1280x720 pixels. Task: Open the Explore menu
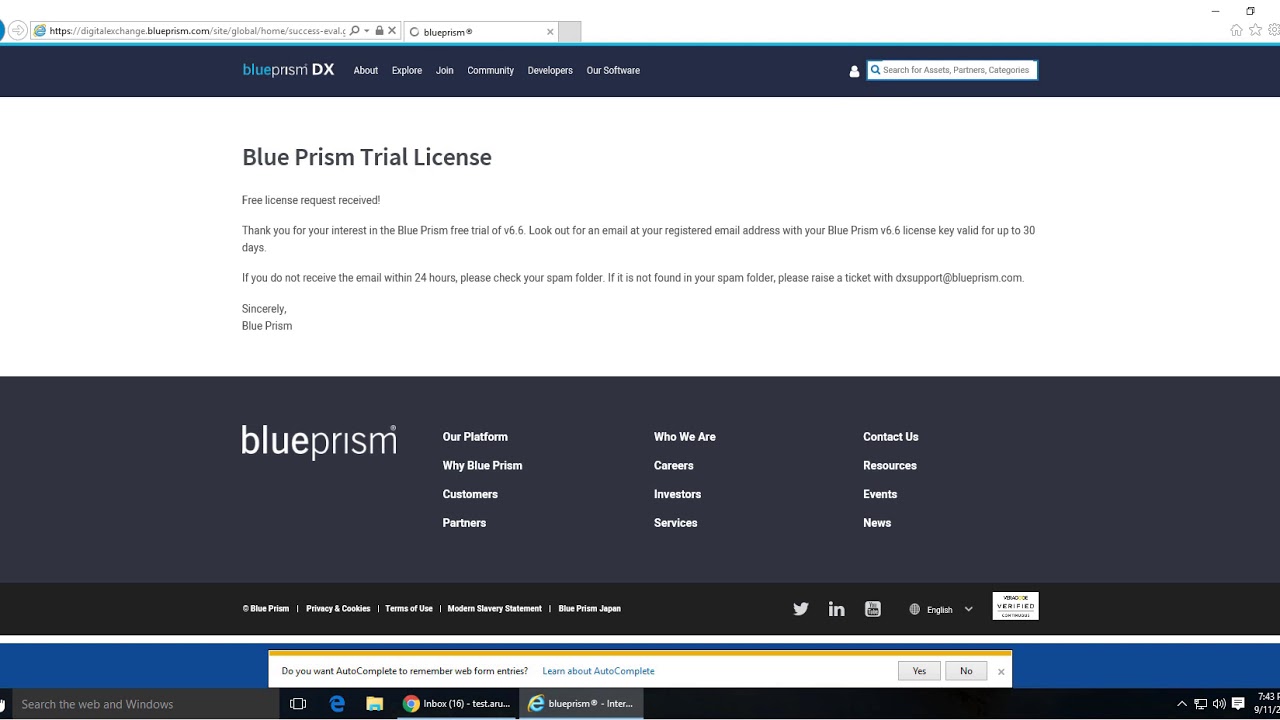click(407, 71)
